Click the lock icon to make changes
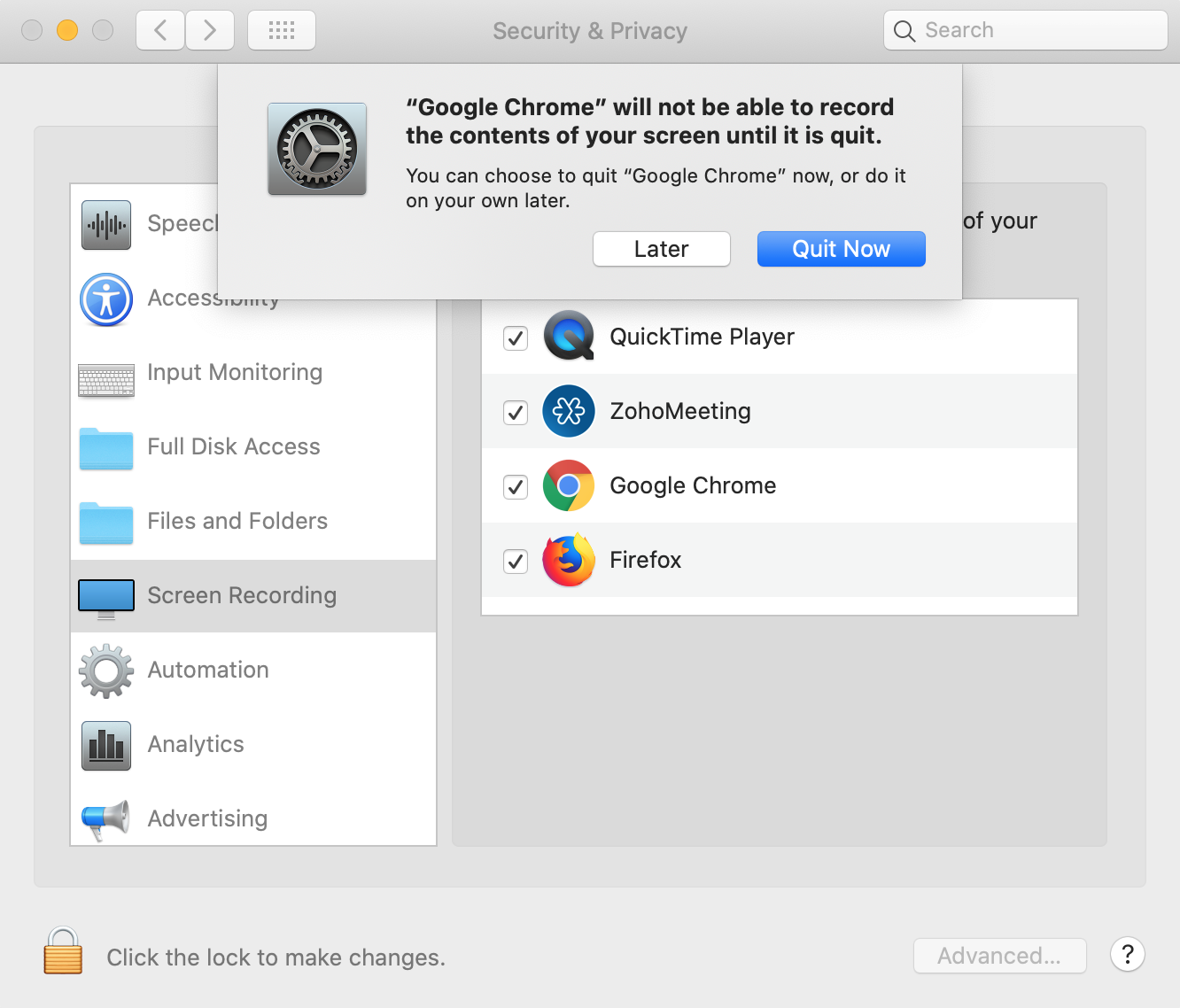The height and width of the screenshot is (1008, 1180). [63, 950]
